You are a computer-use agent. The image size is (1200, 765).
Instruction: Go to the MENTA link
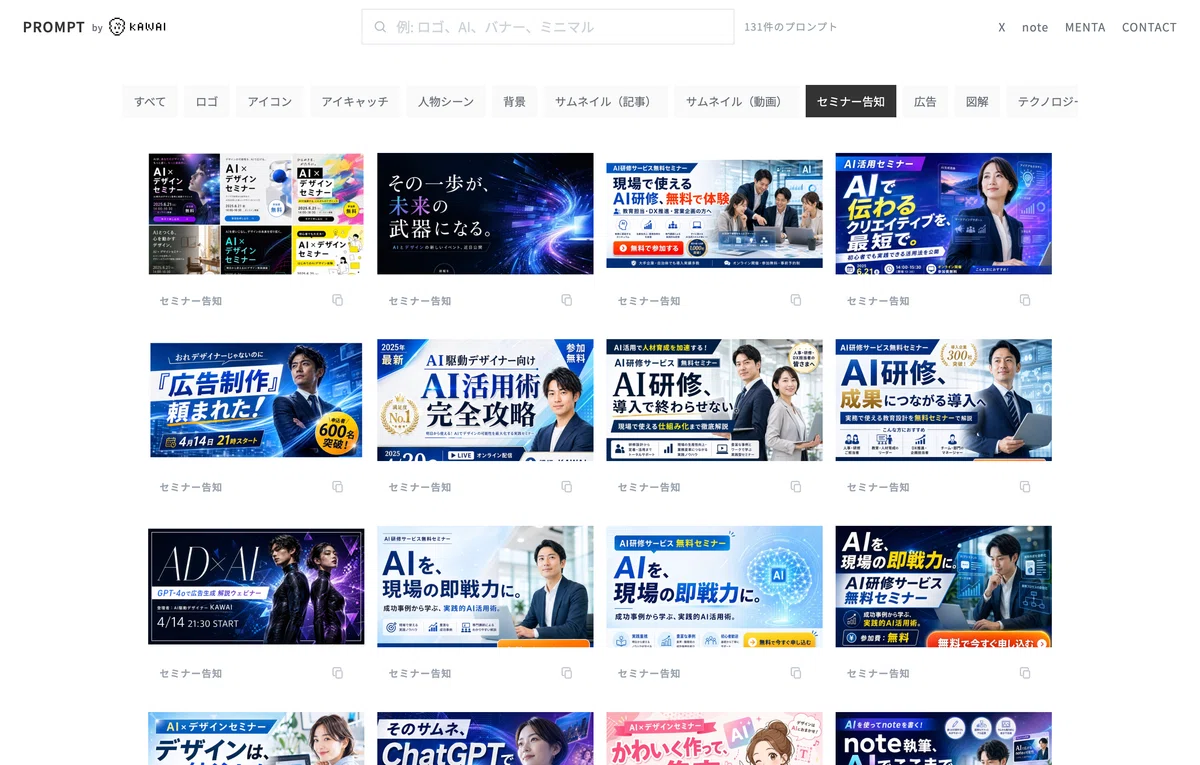[1085, 27]
